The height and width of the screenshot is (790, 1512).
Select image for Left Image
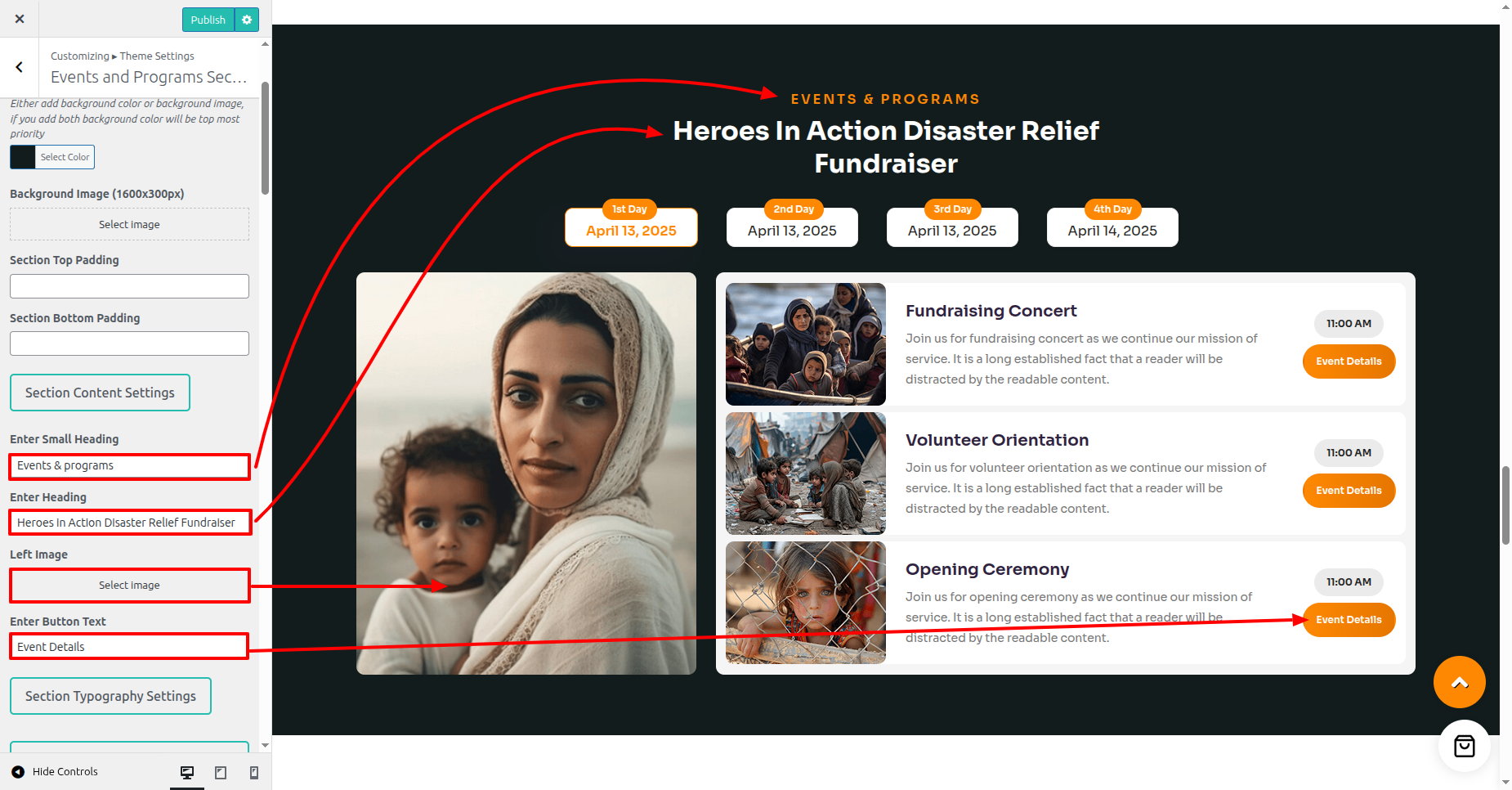coord(129,586)
